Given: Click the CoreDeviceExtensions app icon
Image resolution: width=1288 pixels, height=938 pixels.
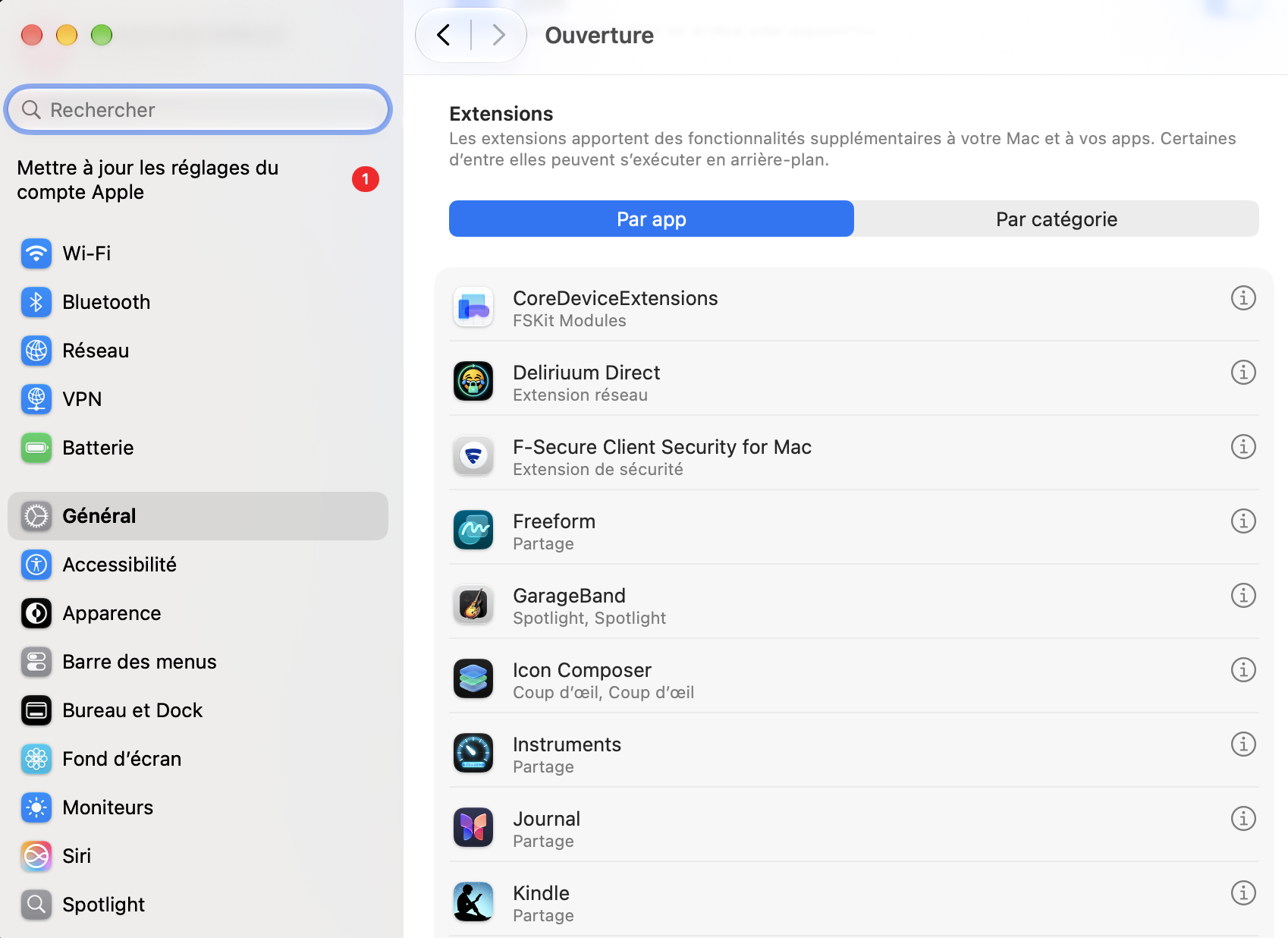Looking at the screenshot, I should (x=473, y=307).
